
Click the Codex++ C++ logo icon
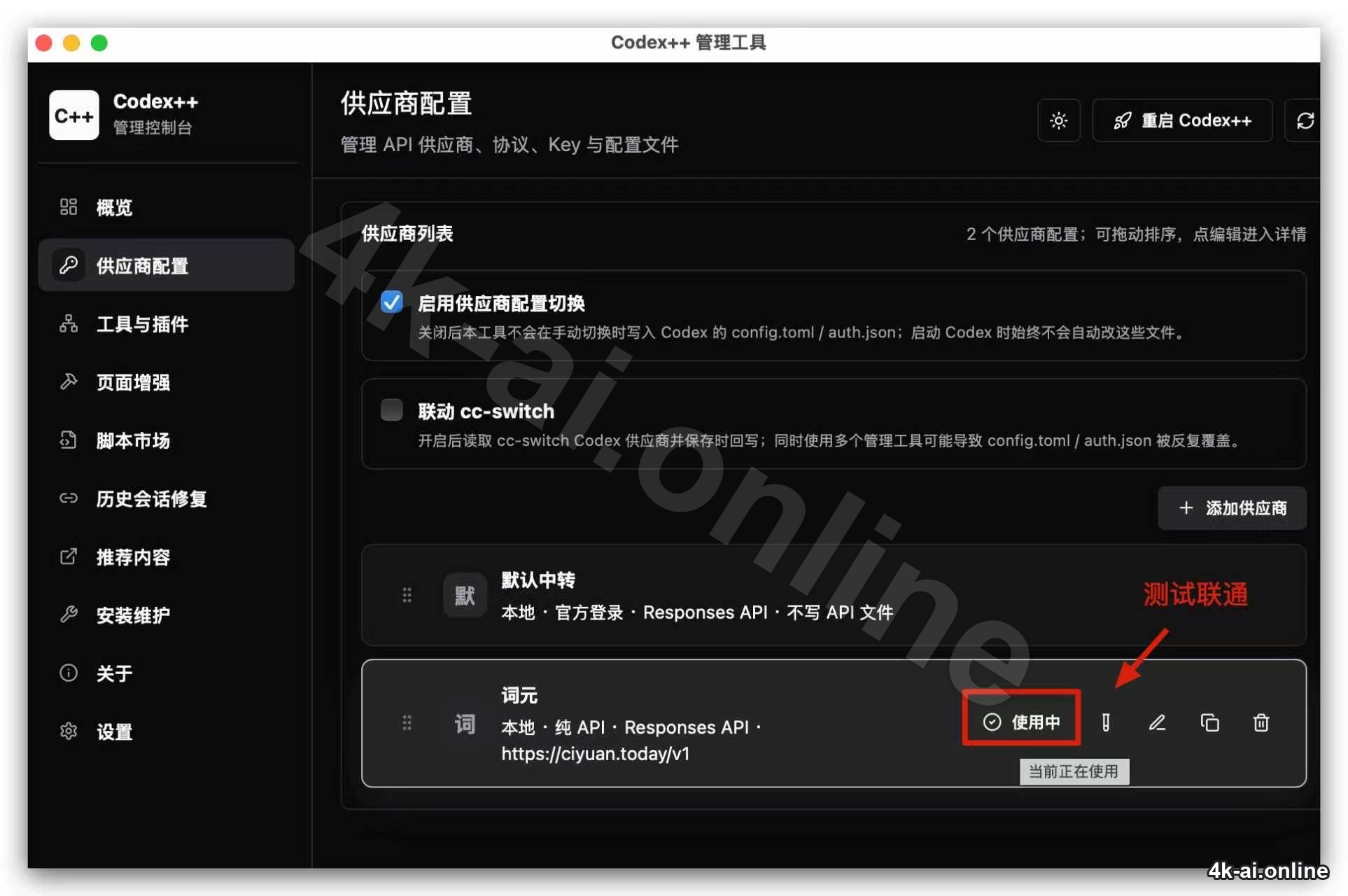[x=74, y=115]
